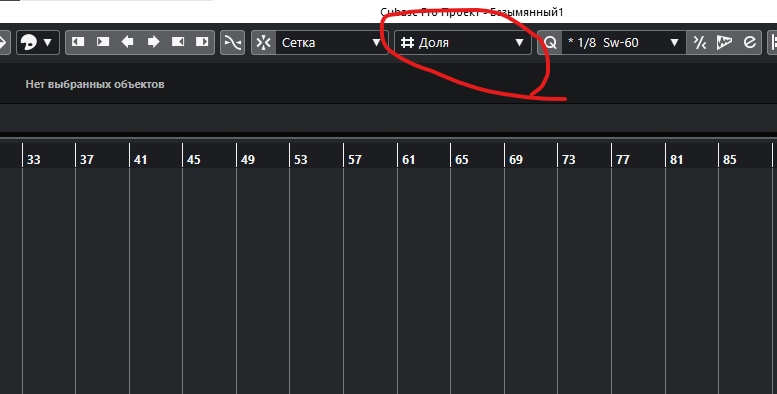Click bar 41 on the ruler
Image resolution: width=777 pixels, height=394 pixels.
(x=140, y=160)
